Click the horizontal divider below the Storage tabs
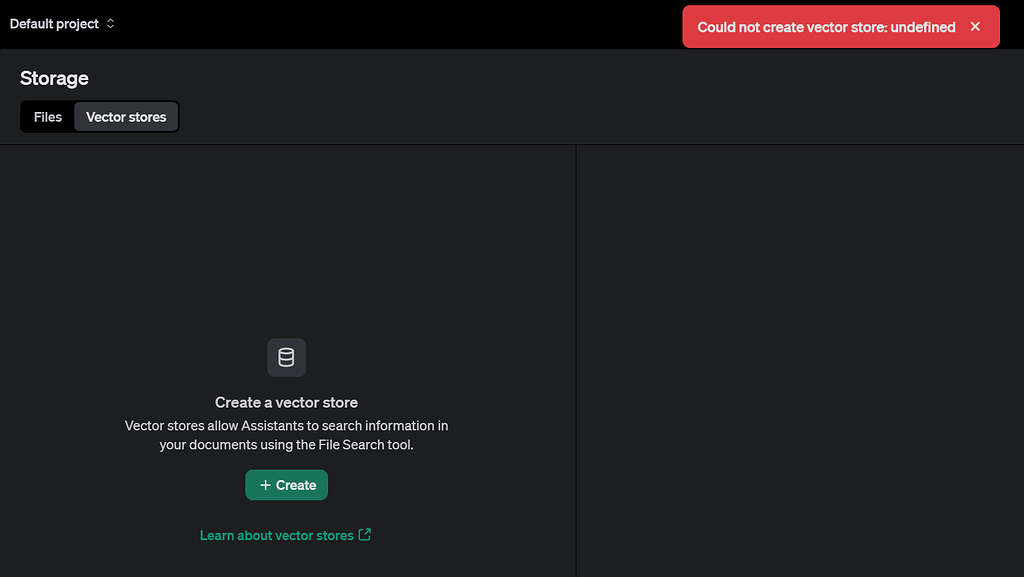Image resolution: width=1024 pixels, height=577 pixels. pyautogui.click(x=512, y=144)
